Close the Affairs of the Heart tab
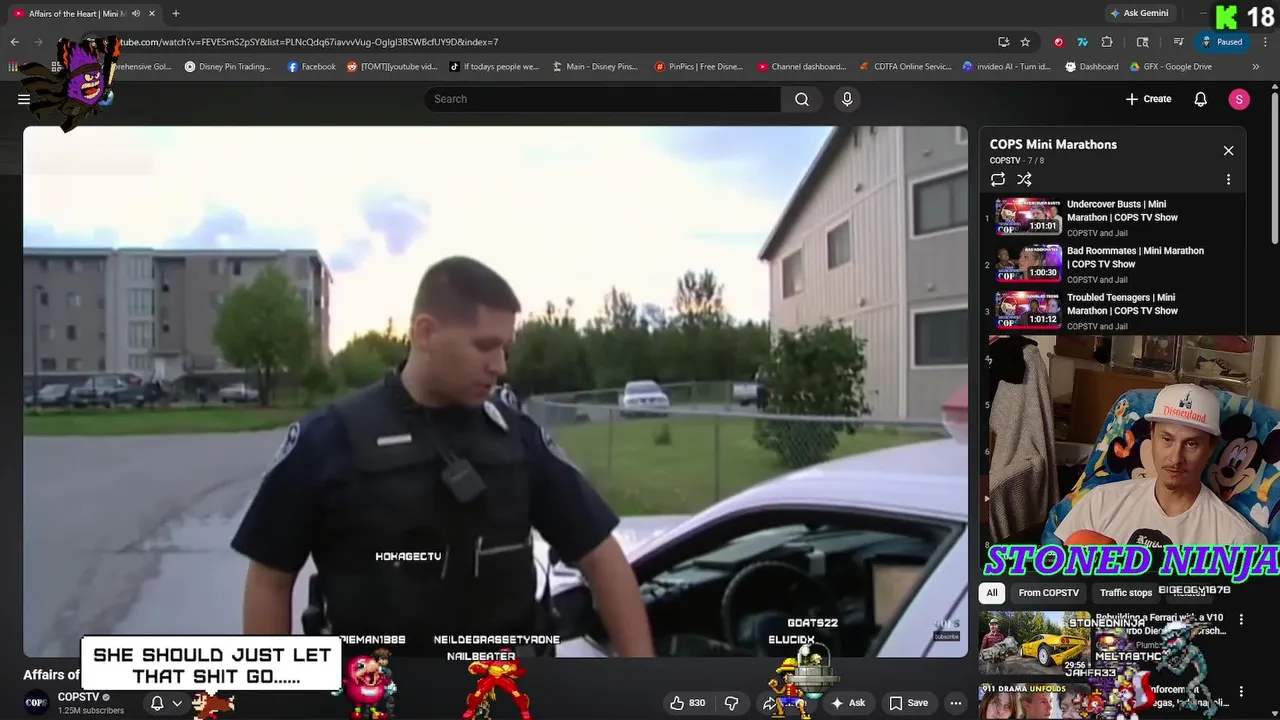Screen dimensions: 1280x720 click(152, 13)
